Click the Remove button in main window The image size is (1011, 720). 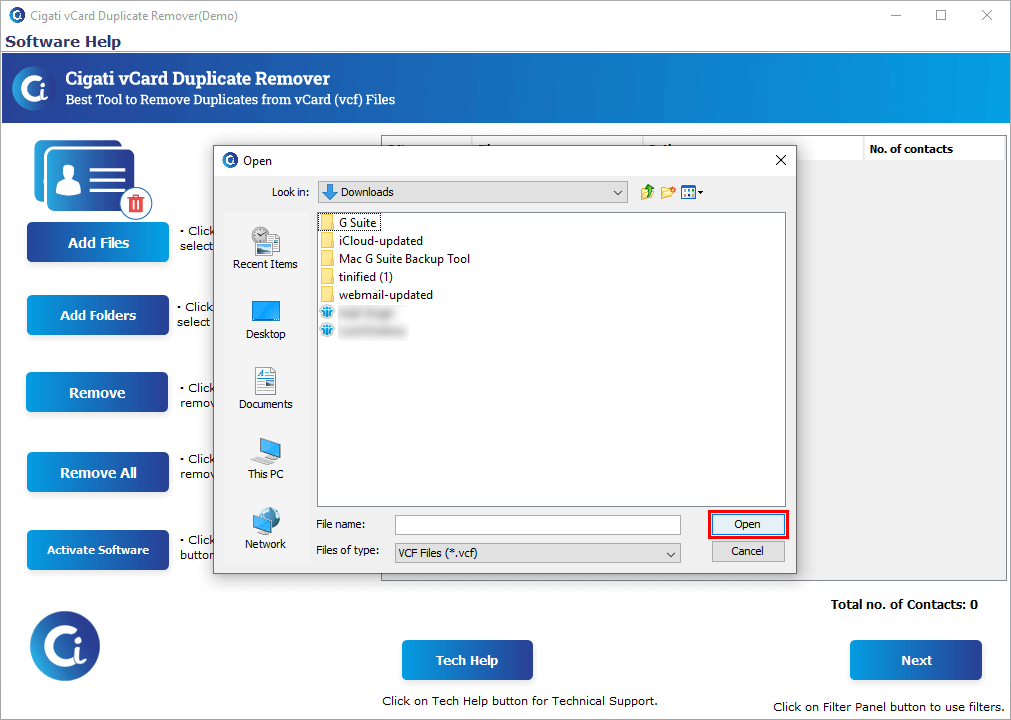[97, 392]
